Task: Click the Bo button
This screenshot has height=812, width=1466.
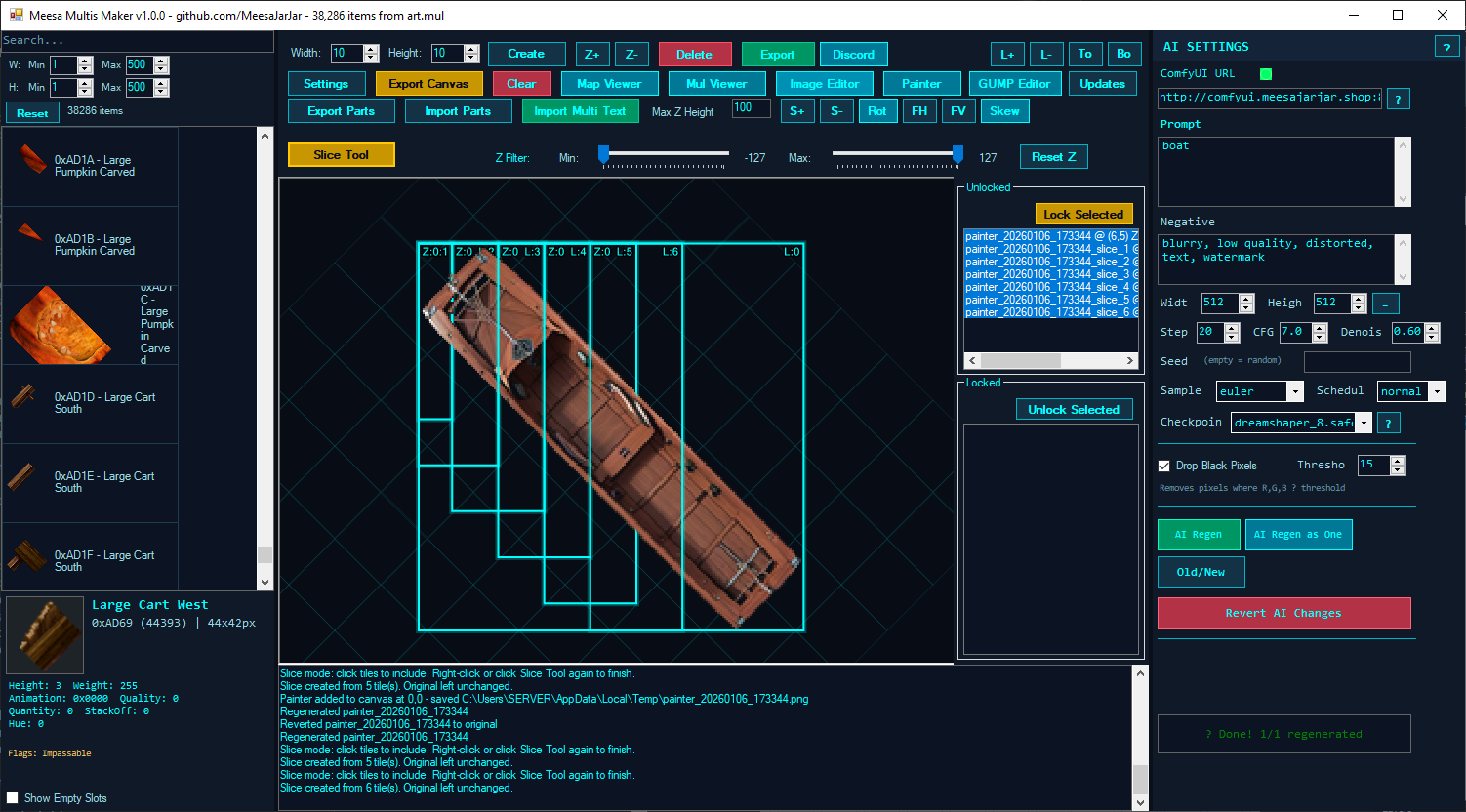Action: pos(1124,55)
